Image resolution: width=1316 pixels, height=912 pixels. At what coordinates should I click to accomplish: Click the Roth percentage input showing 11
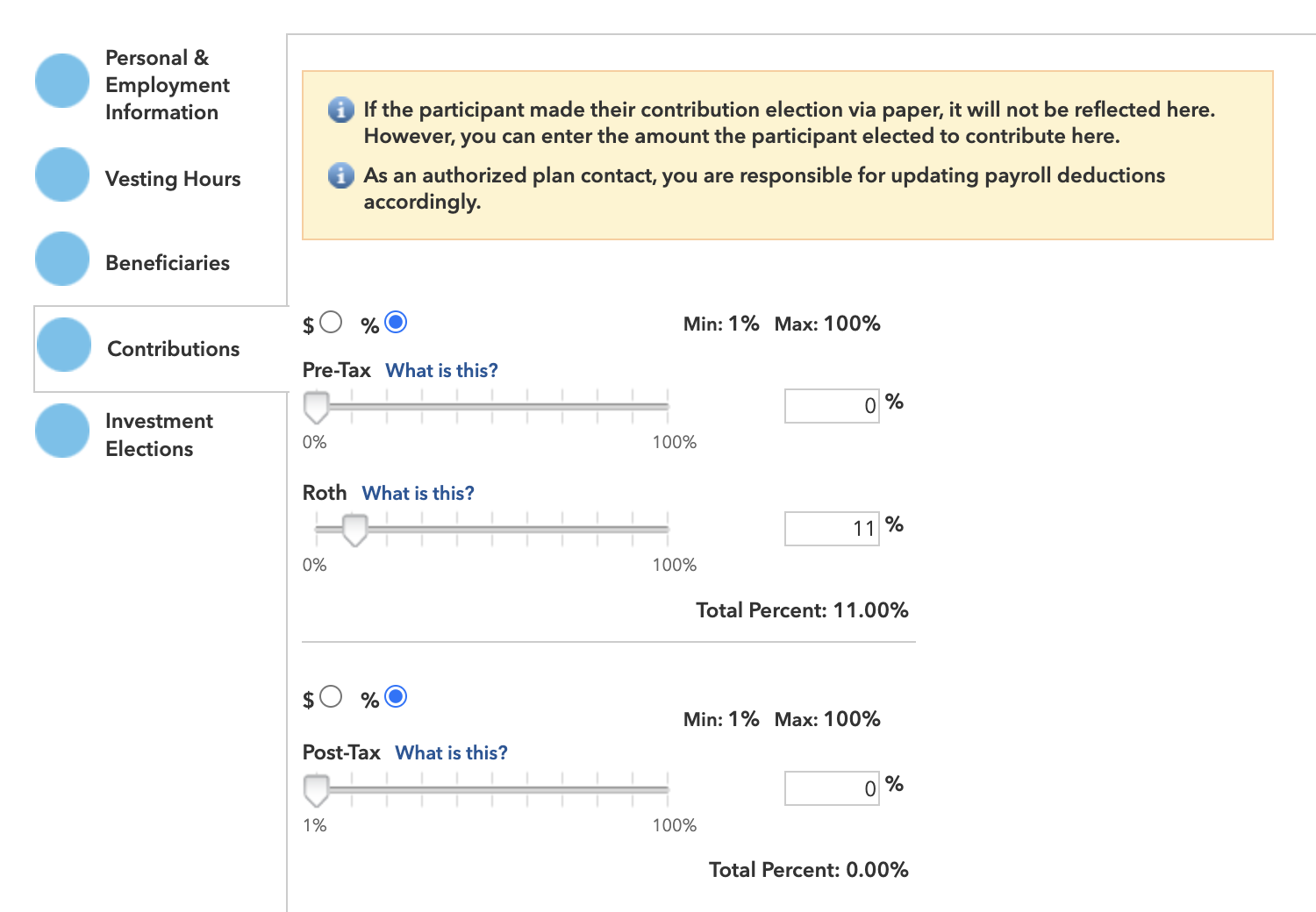coord(831,528)
